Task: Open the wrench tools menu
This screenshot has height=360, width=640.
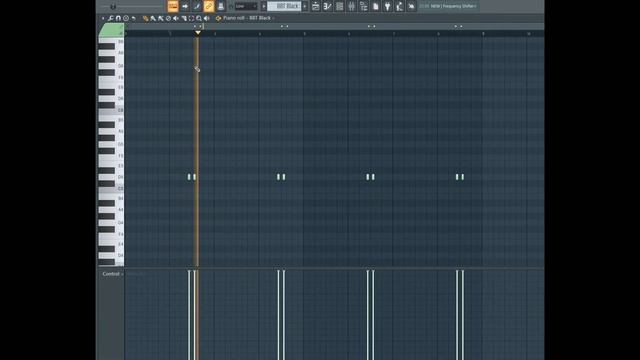Action: click(111, 18)
